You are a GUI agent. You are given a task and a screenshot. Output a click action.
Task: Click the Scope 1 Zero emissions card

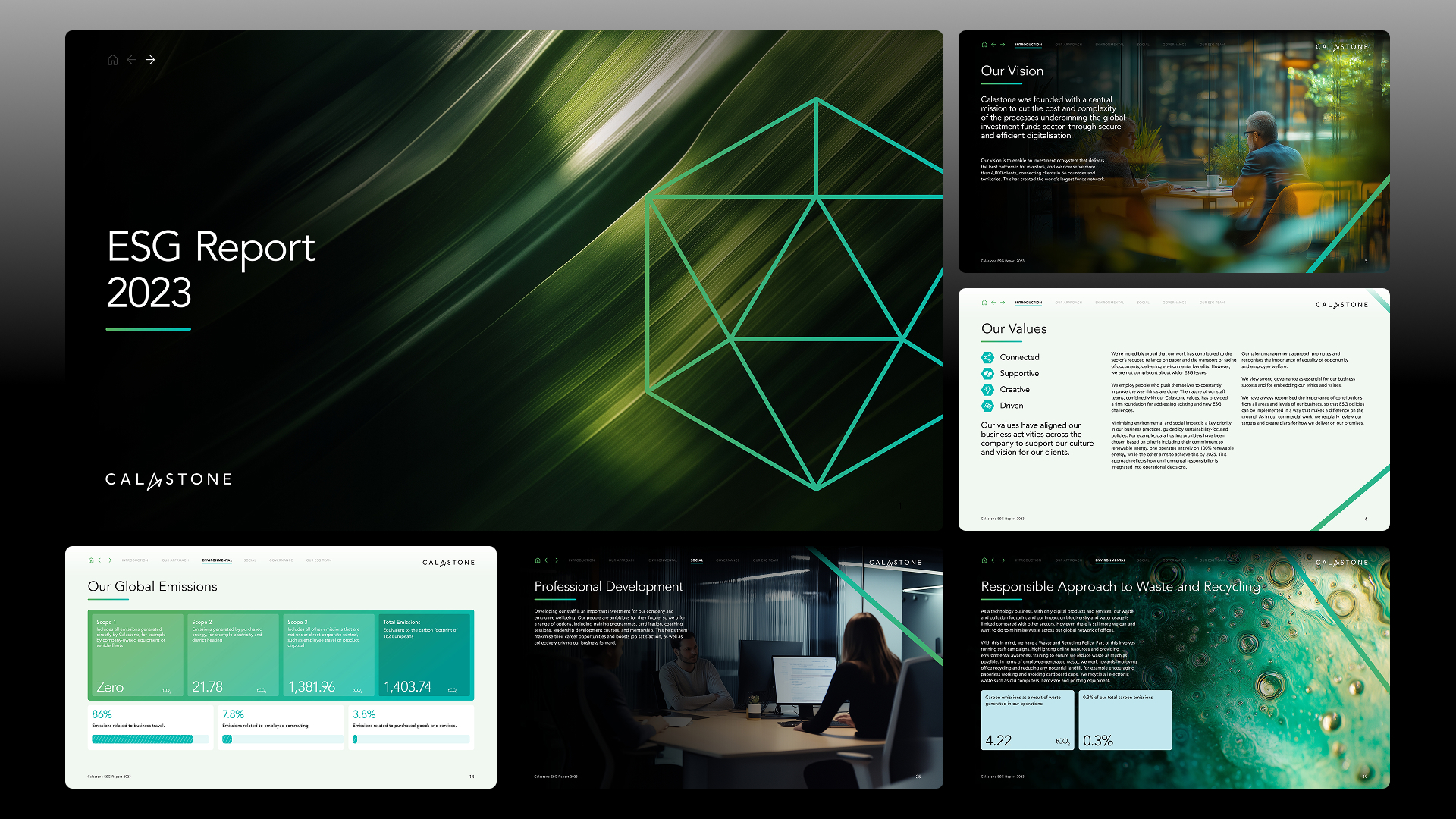pyautogui.click(x=136, y=654)
